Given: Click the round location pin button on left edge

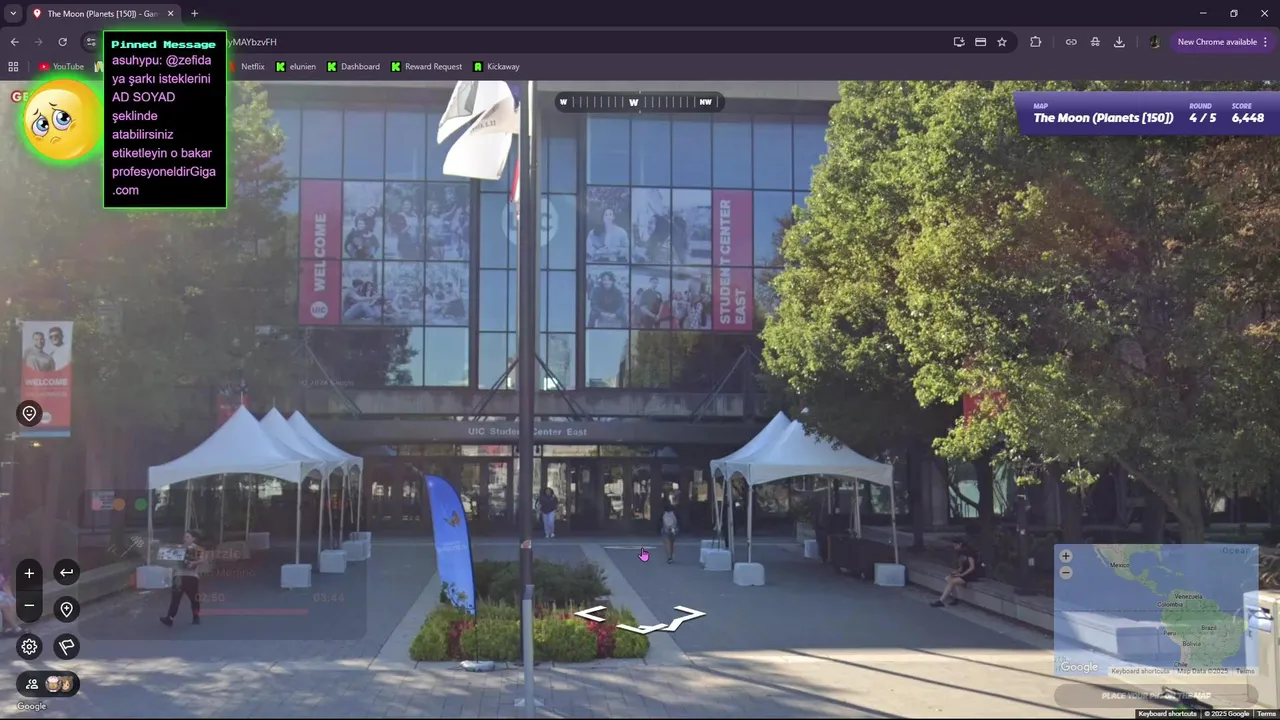Looking at the screenshot, I should pos(29,414).
